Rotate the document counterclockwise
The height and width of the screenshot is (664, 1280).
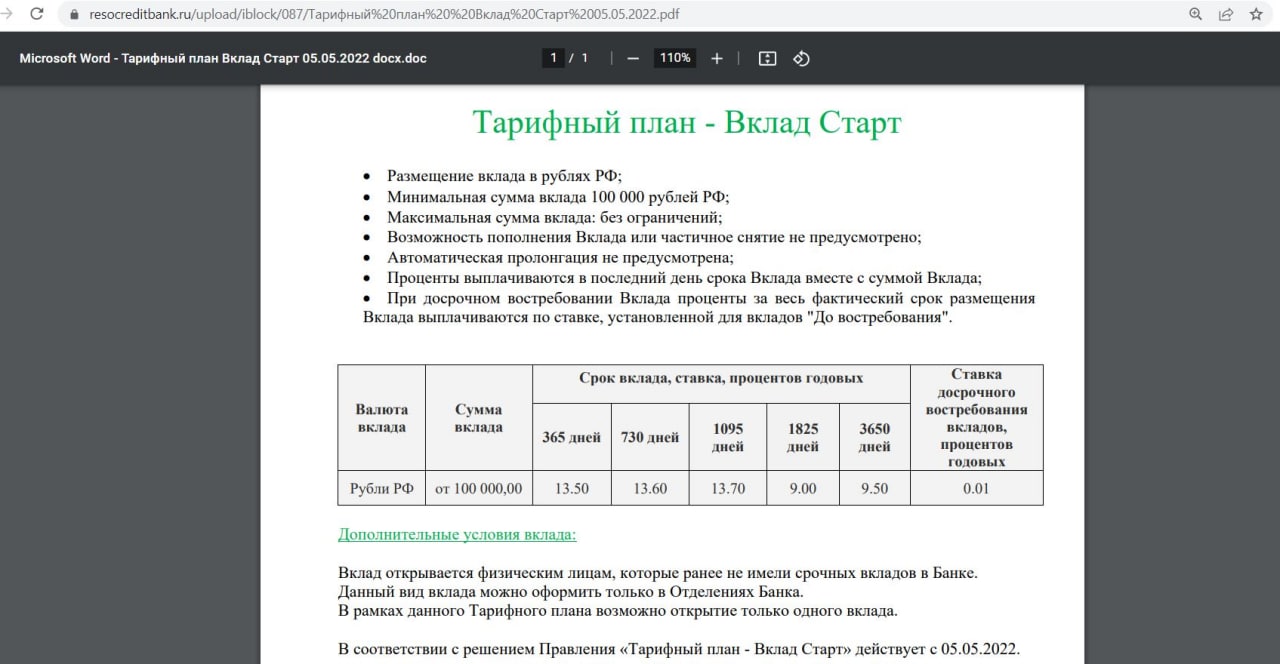[x=801, y=59]
